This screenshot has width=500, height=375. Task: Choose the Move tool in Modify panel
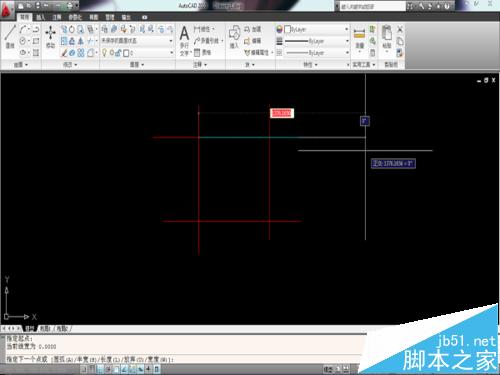[x=50, y=36]
